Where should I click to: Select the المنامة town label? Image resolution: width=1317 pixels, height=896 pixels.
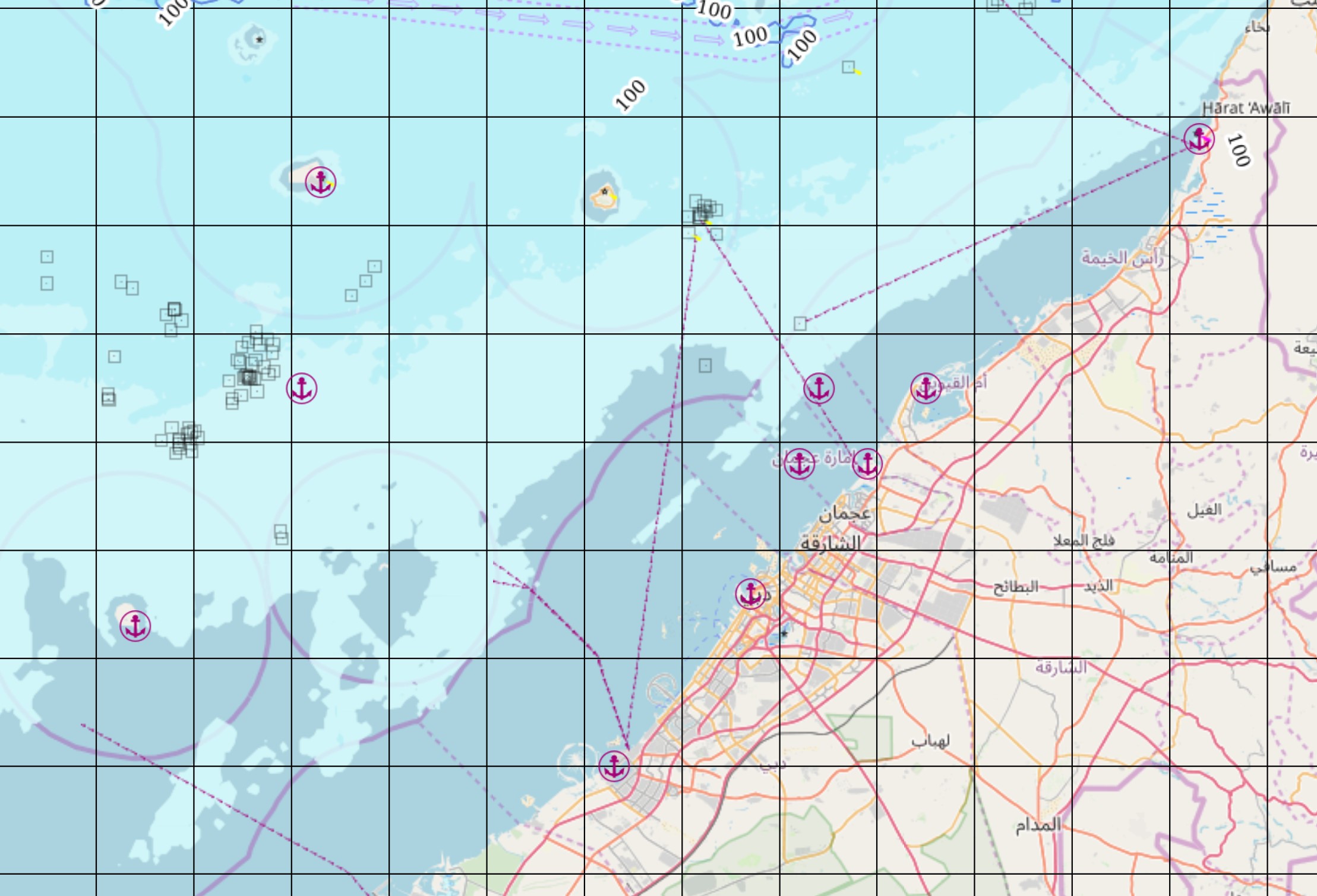1171,557
